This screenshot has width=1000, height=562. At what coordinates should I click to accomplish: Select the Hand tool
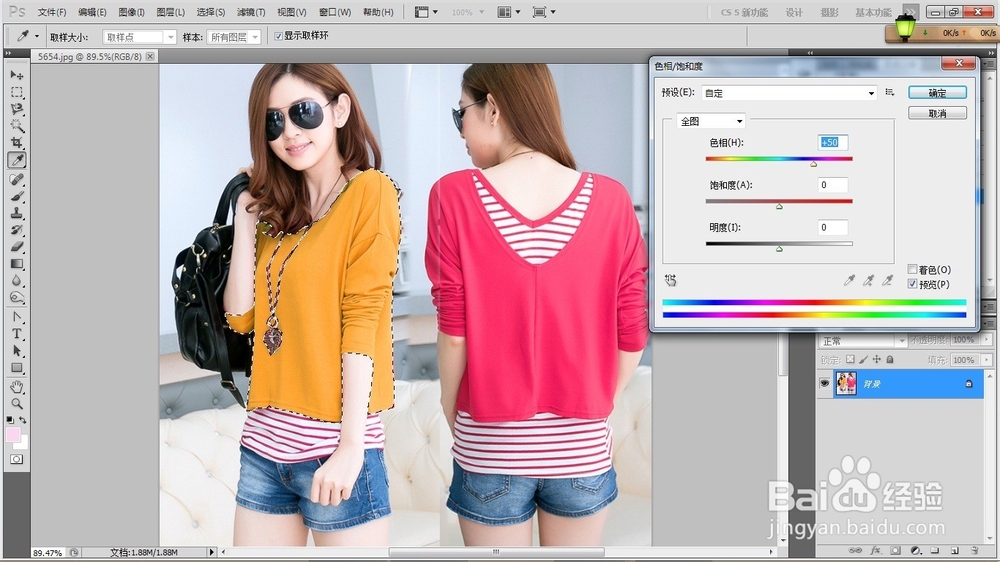coord(17,387)
